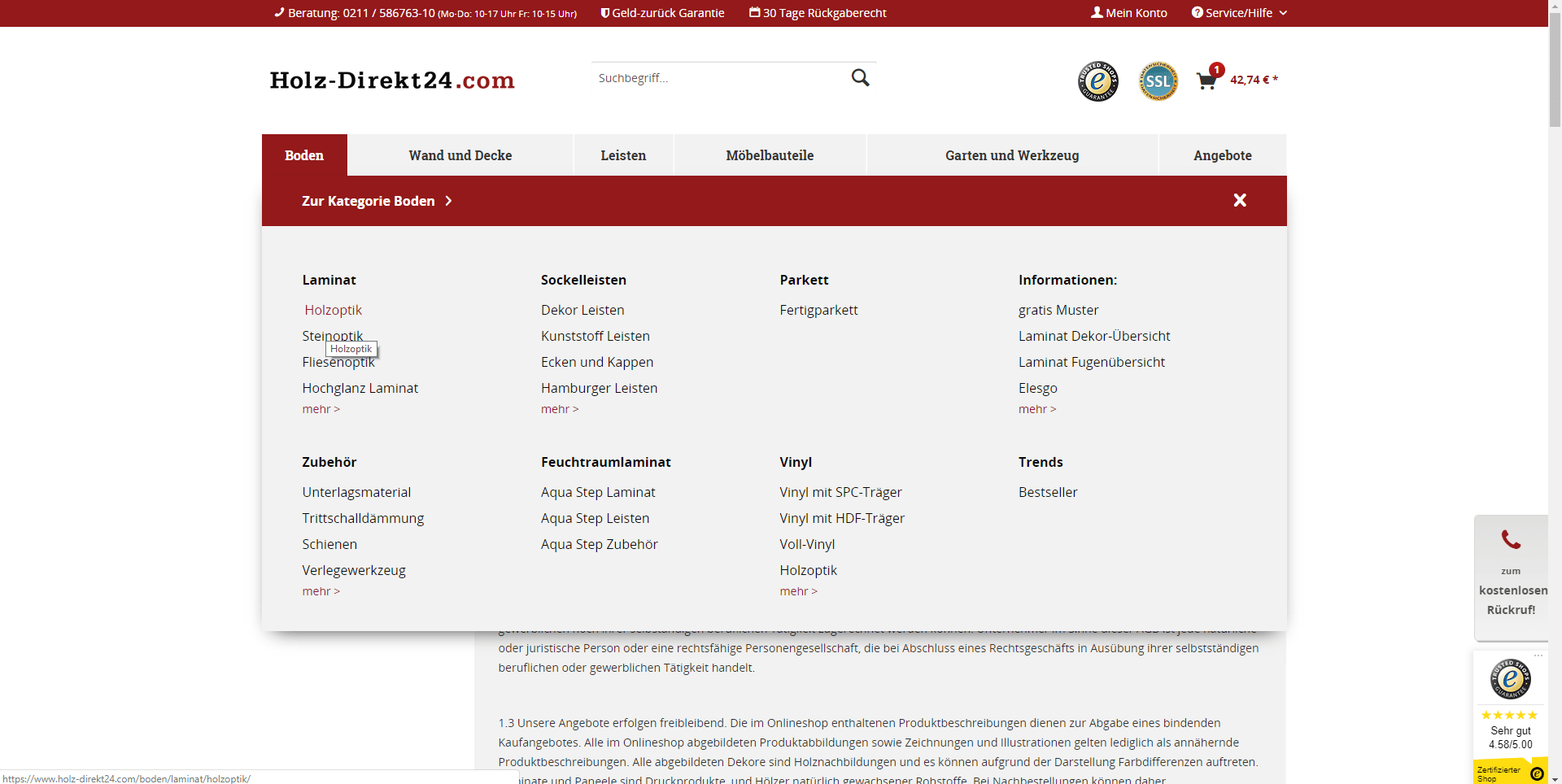Image resolution: width=1562 pixels, height=784 pixels.
Task: Open widget options three-dot menu
Action: 1538,655
